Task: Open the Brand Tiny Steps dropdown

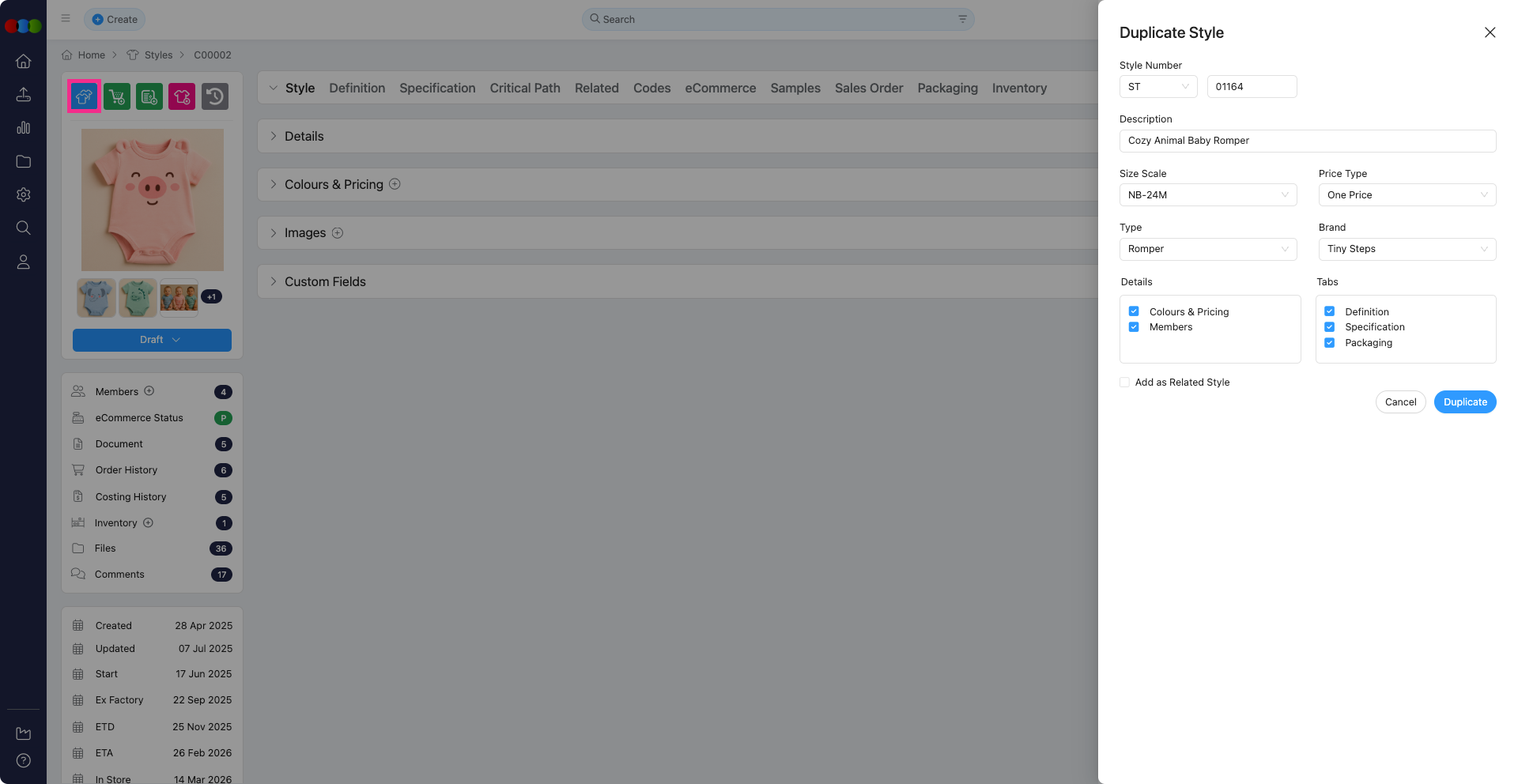Action: [x=1407, y=249]
